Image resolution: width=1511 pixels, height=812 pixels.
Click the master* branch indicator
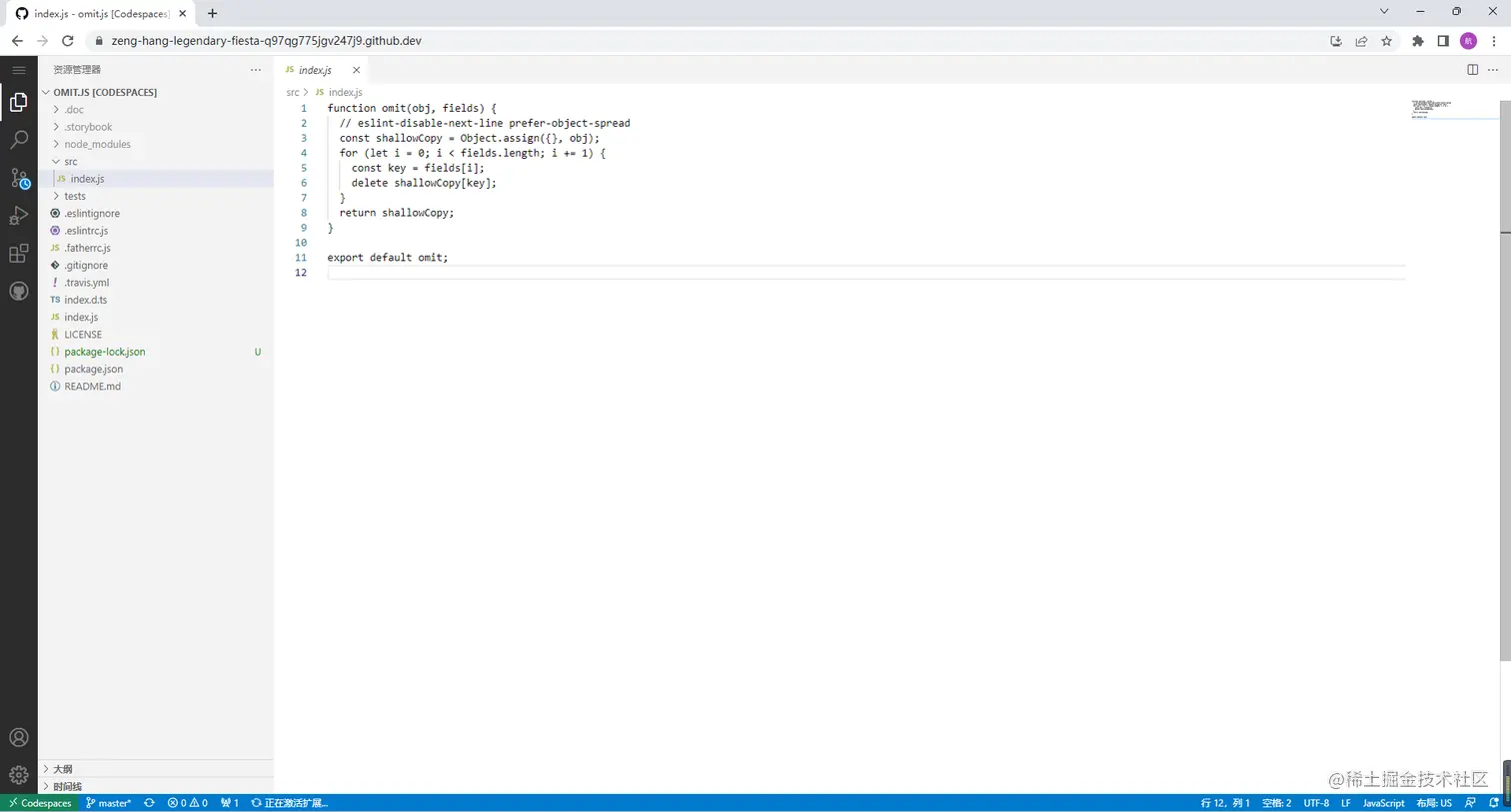click(x=109, y=803)
